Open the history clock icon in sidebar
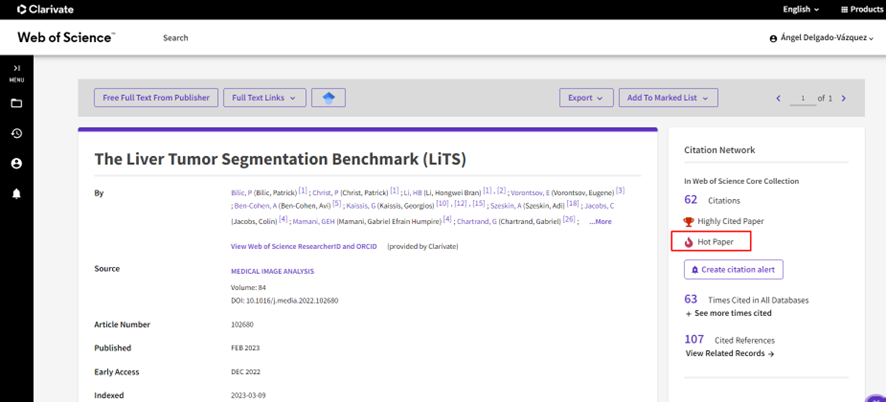 [x=16, y=133]
